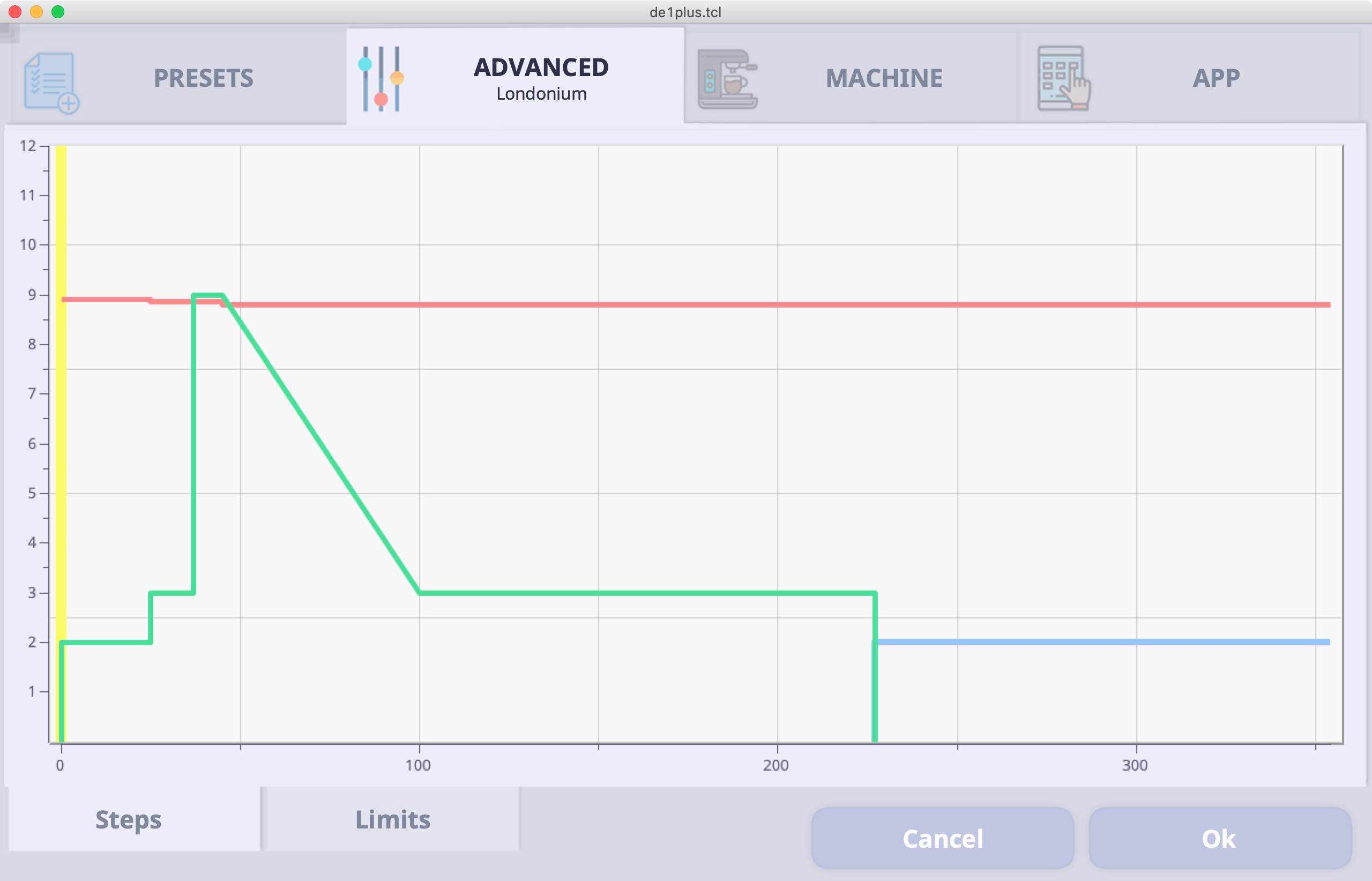Confirm with the Ok button
The height and width of the screenshot is (881, 1372).
1220,838
